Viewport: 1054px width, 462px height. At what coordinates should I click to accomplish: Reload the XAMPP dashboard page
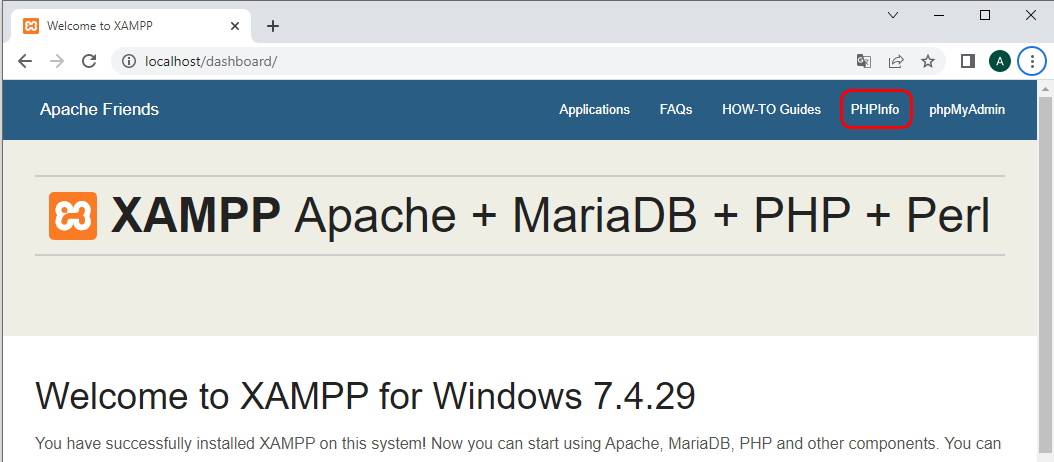point(89,61)
